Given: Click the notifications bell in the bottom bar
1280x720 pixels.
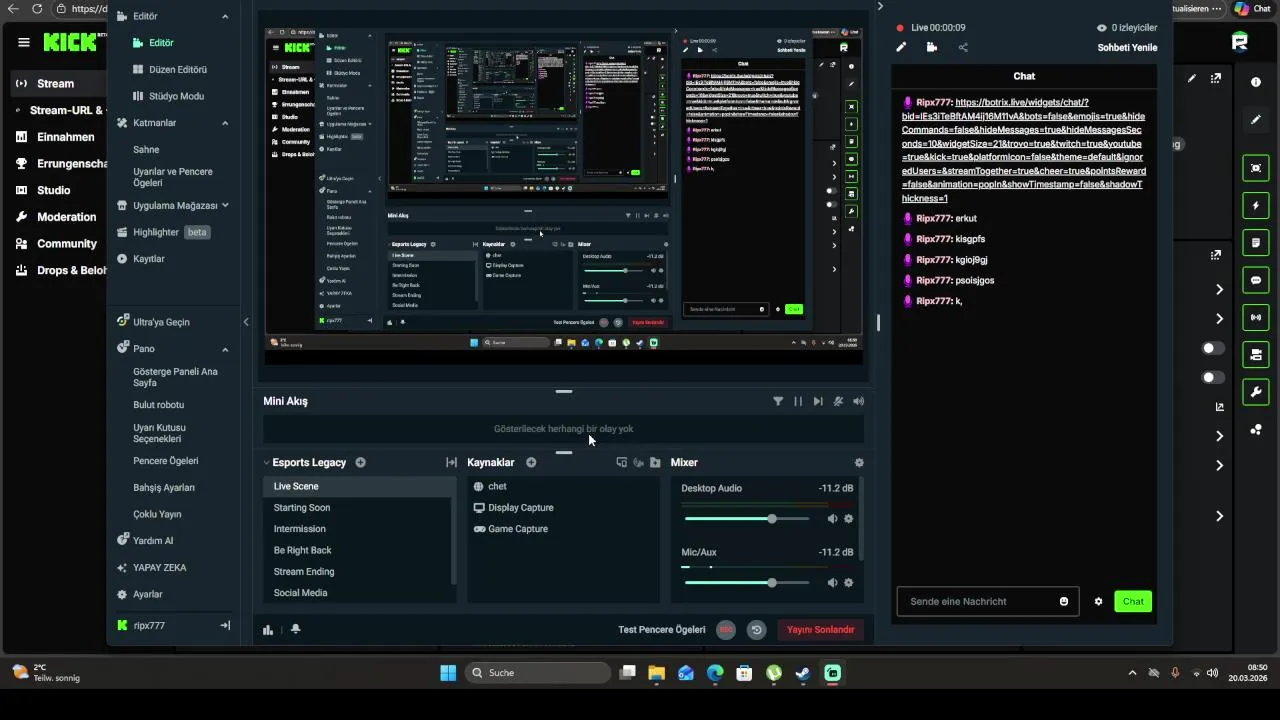Looking at the screenshot, I should [295, 630].
